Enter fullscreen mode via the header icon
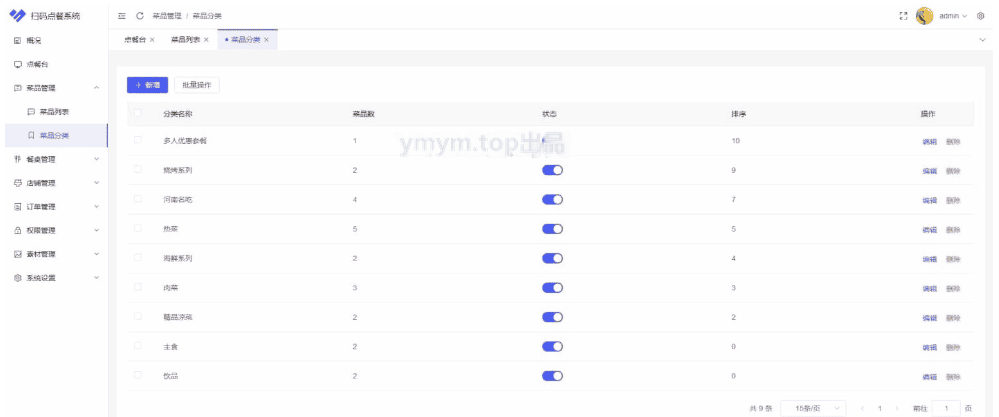This screenshot has width=999, height=417. click(x=903, y=16)
